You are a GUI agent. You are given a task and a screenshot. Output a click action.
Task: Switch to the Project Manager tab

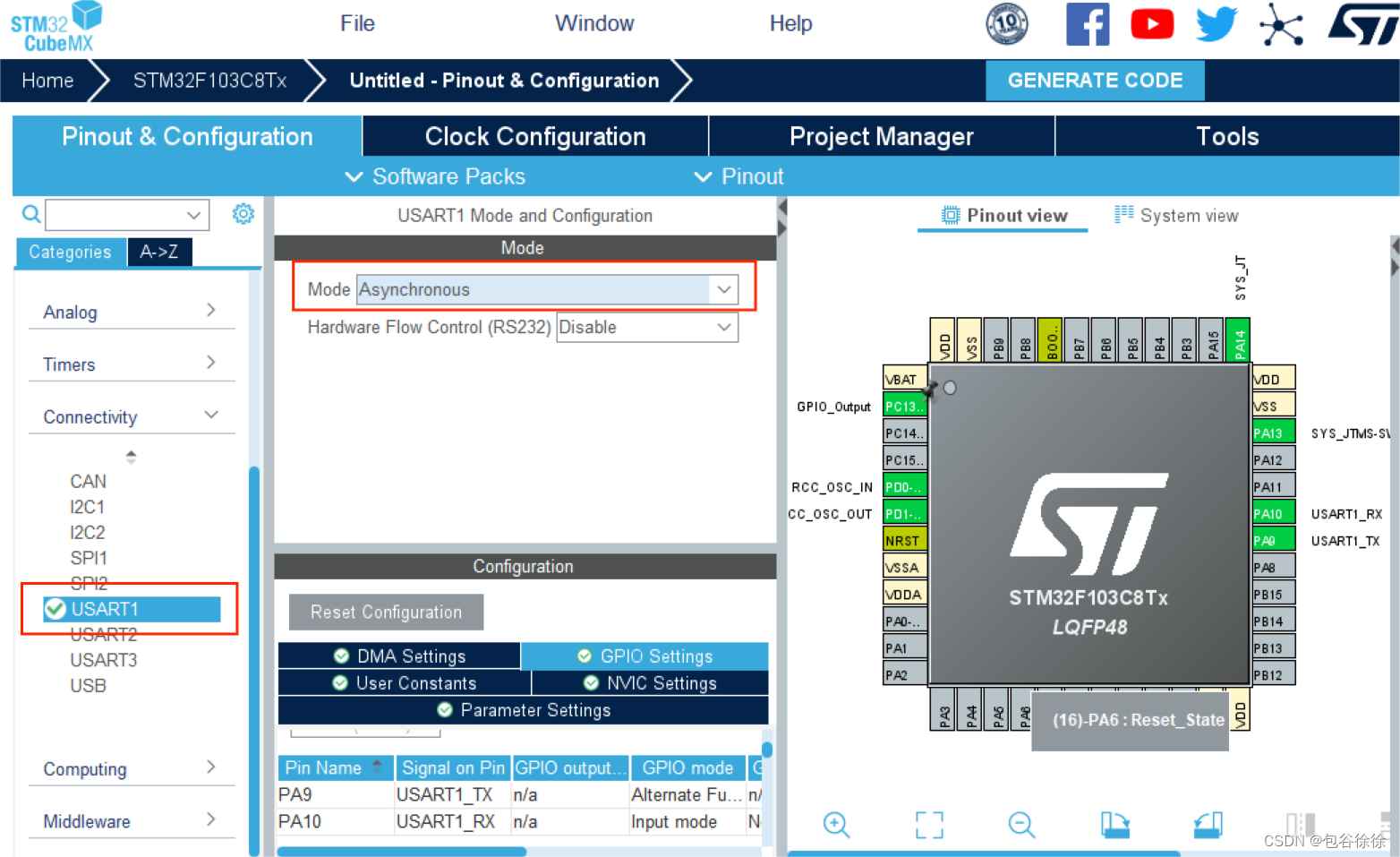[882, 136]
